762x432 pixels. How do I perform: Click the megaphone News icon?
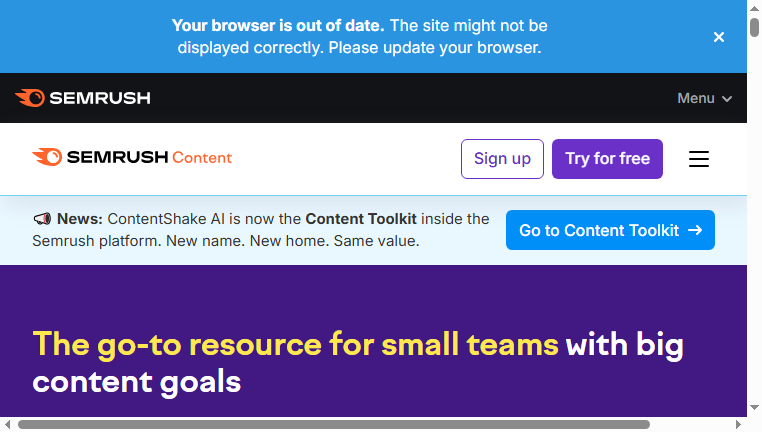click(42, 219)
